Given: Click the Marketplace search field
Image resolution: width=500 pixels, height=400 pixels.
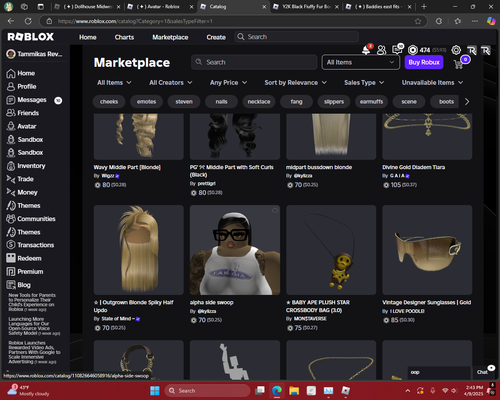Looking at the screenshot, I should click(x=254, y=62).
